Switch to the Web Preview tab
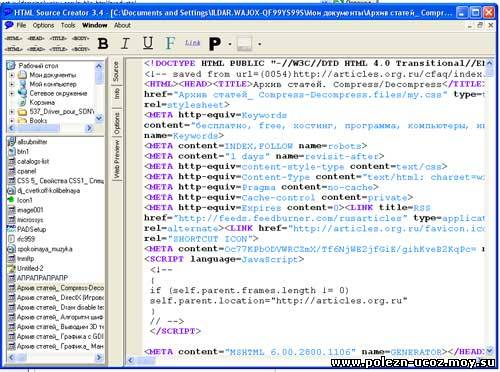Image resolution: width=500 pixels, height=372 pixels. (117, 159)
